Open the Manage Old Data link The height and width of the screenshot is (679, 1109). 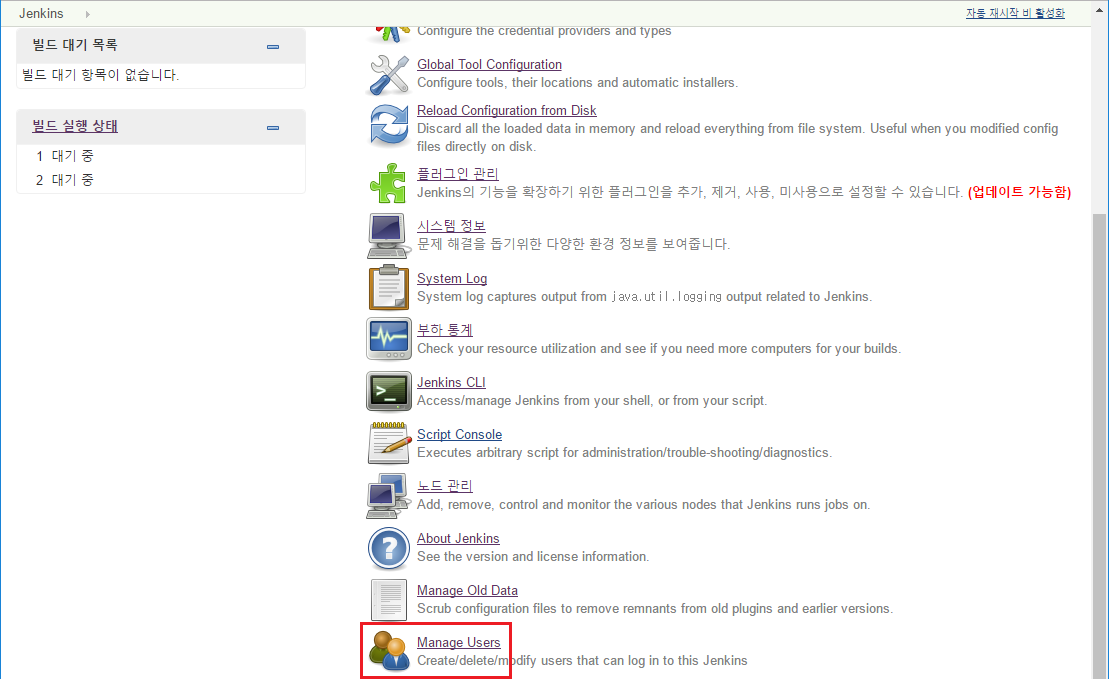click(468, 591)
